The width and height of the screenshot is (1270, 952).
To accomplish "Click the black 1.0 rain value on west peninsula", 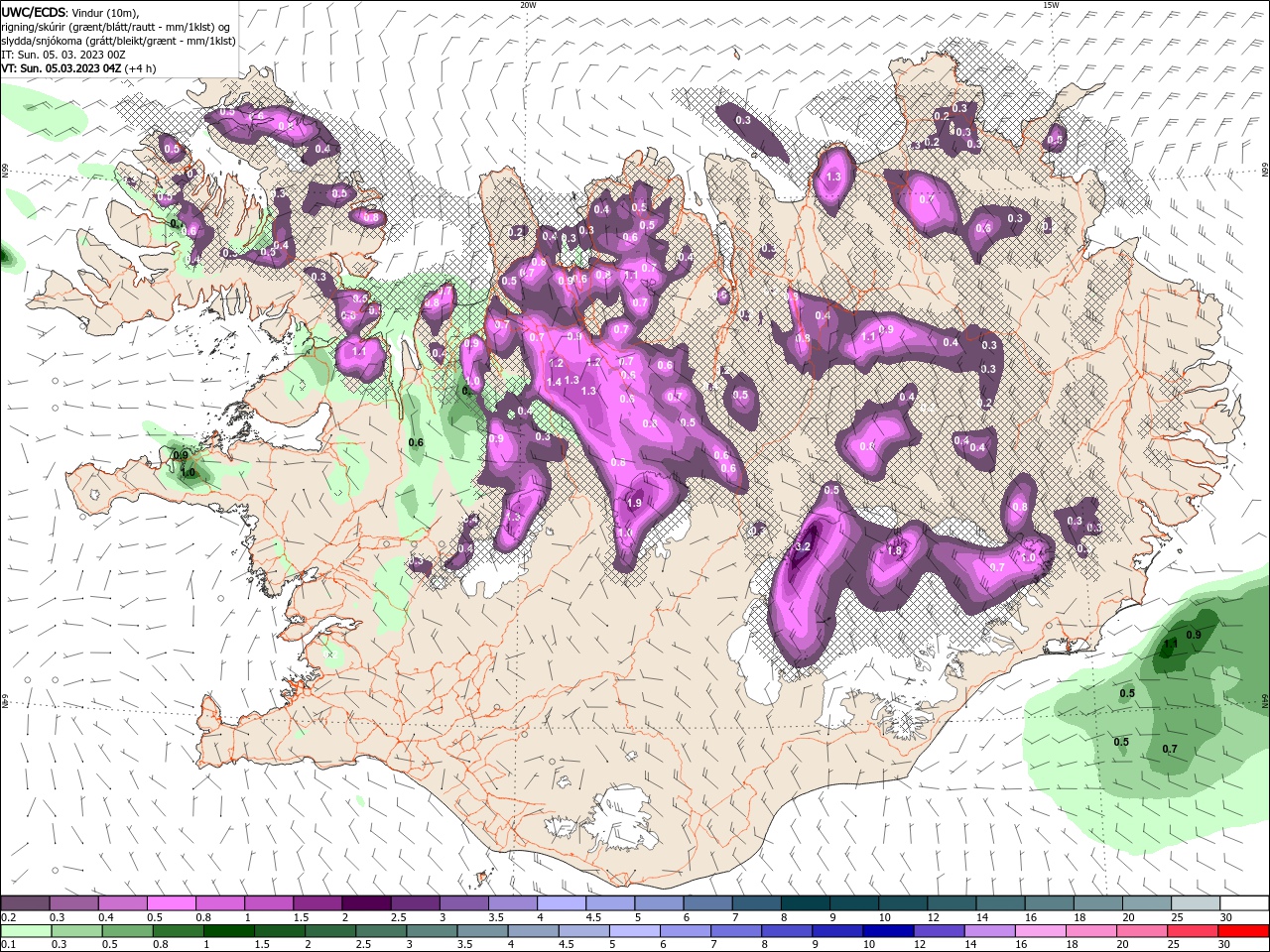I will 189,473.
